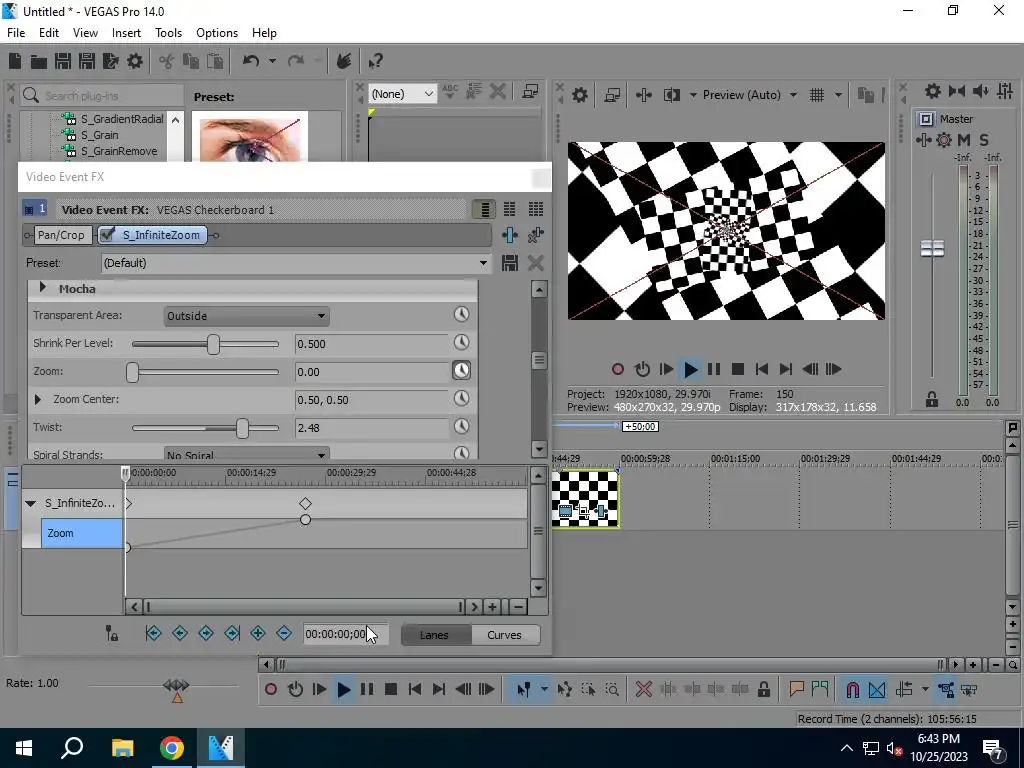Record from the main transport bar

click(x=270, y=690)
